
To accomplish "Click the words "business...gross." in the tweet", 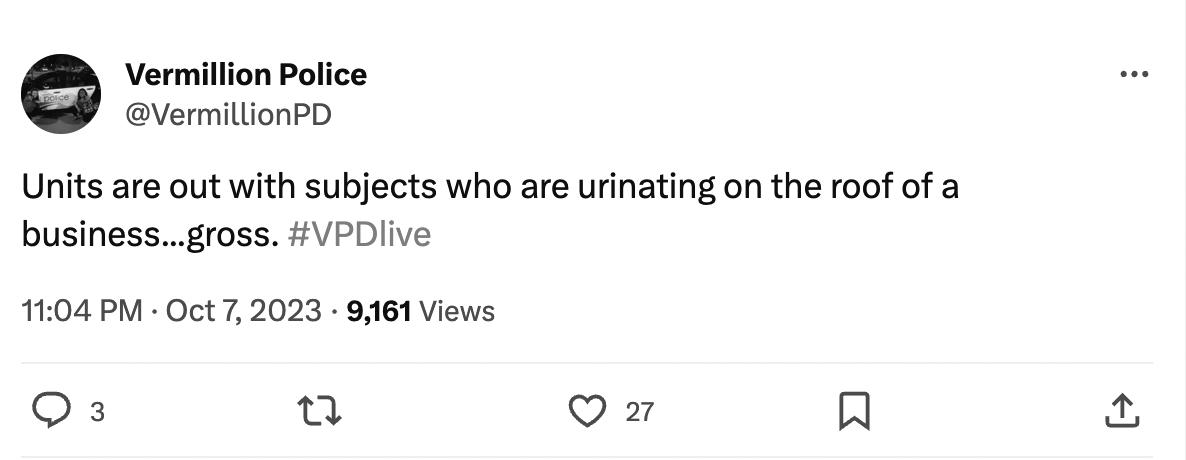I will (149, 234).
